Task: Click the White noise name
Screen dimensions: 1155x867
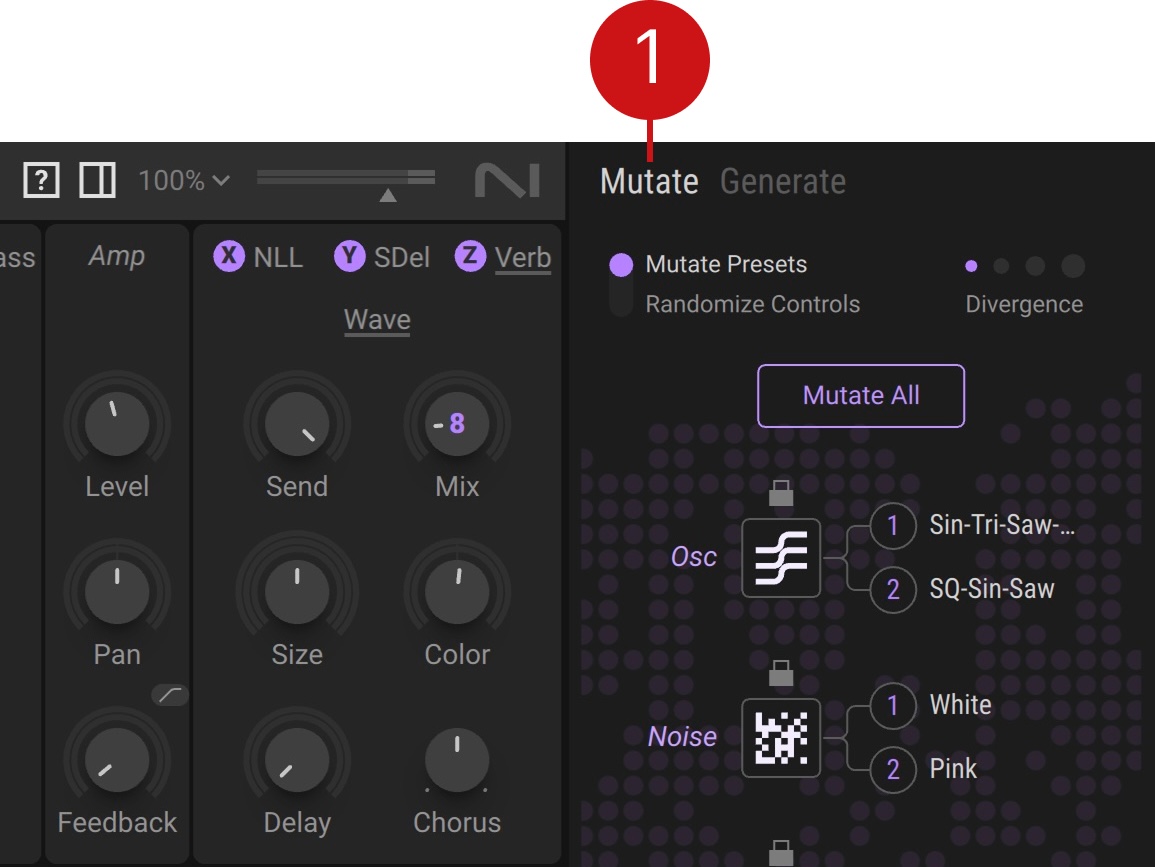Action: point(960,705)
